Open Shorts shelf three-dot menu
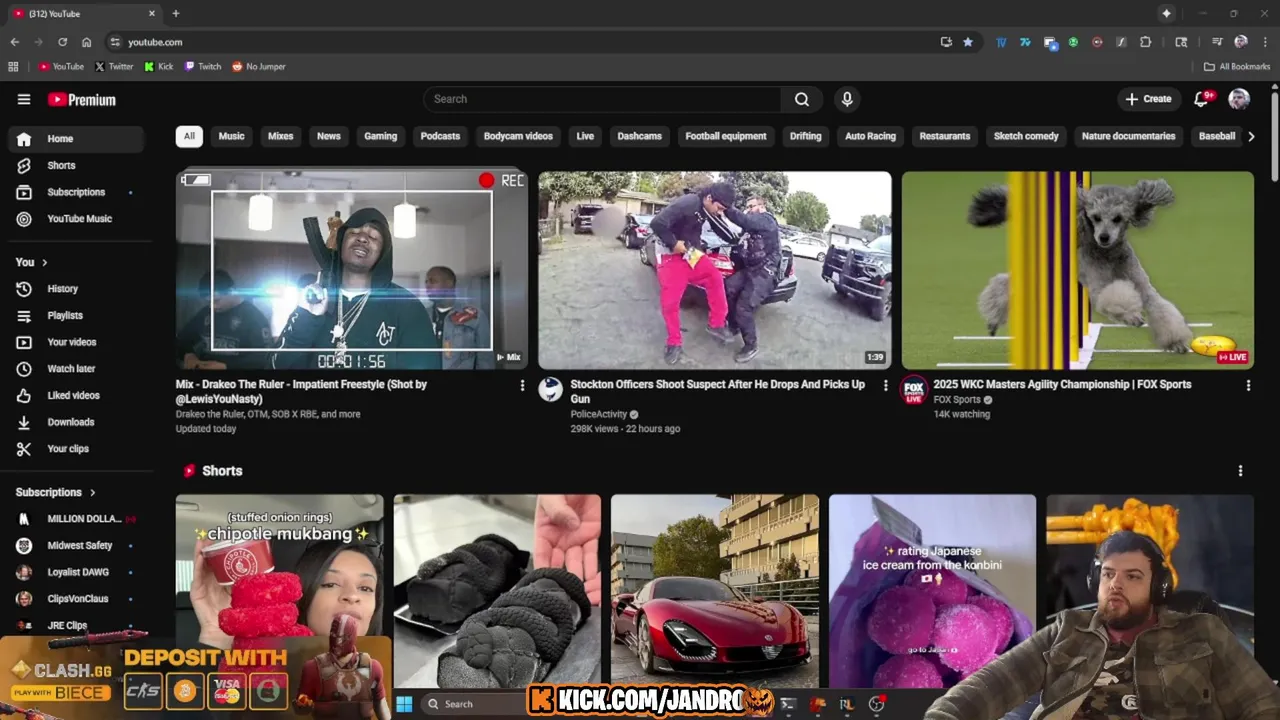 (1240, 471)
